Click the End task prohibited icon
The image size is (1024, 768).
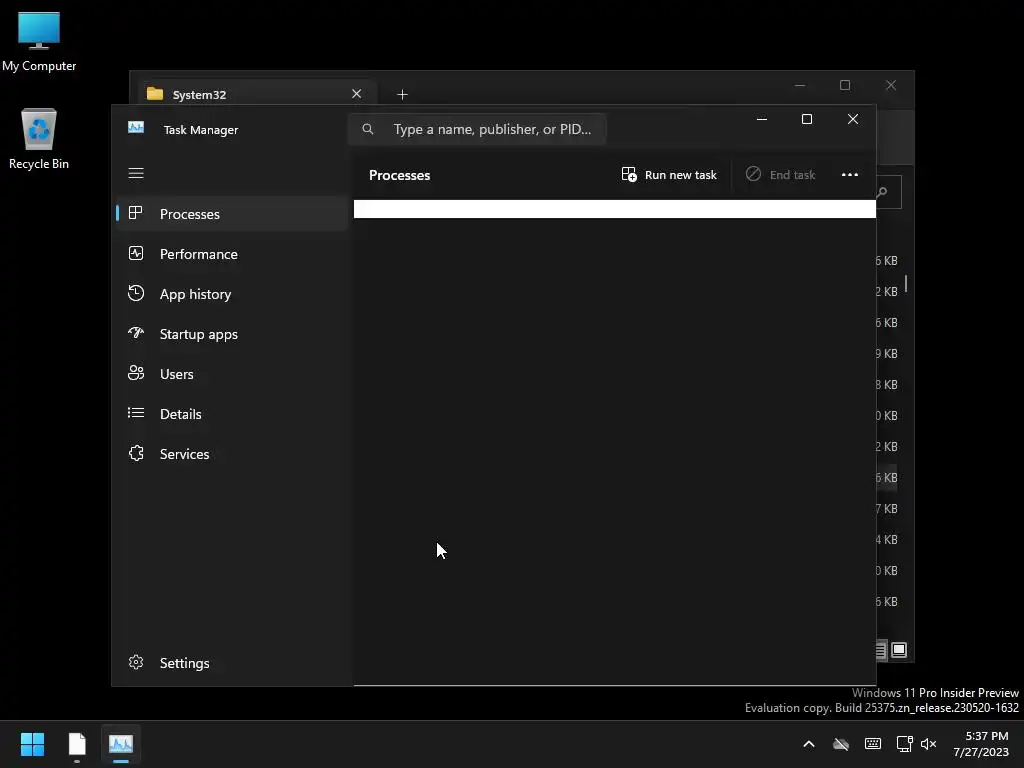point(753,174)
